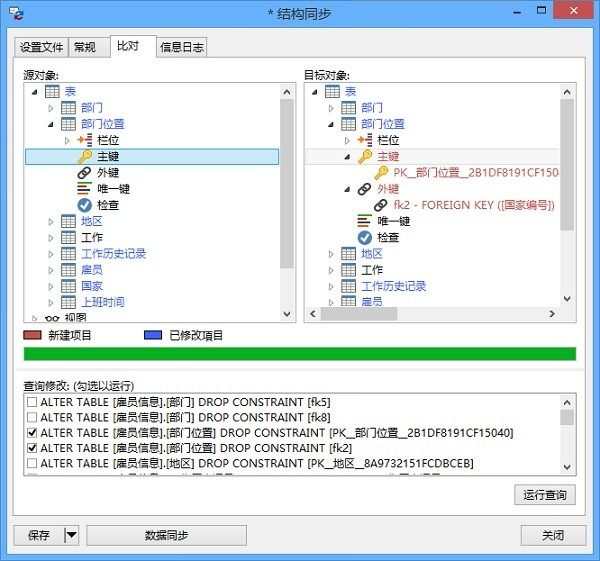Switch to the 设置文件 tab
Viewport: 600px width, 561px height.
(43, 47)
